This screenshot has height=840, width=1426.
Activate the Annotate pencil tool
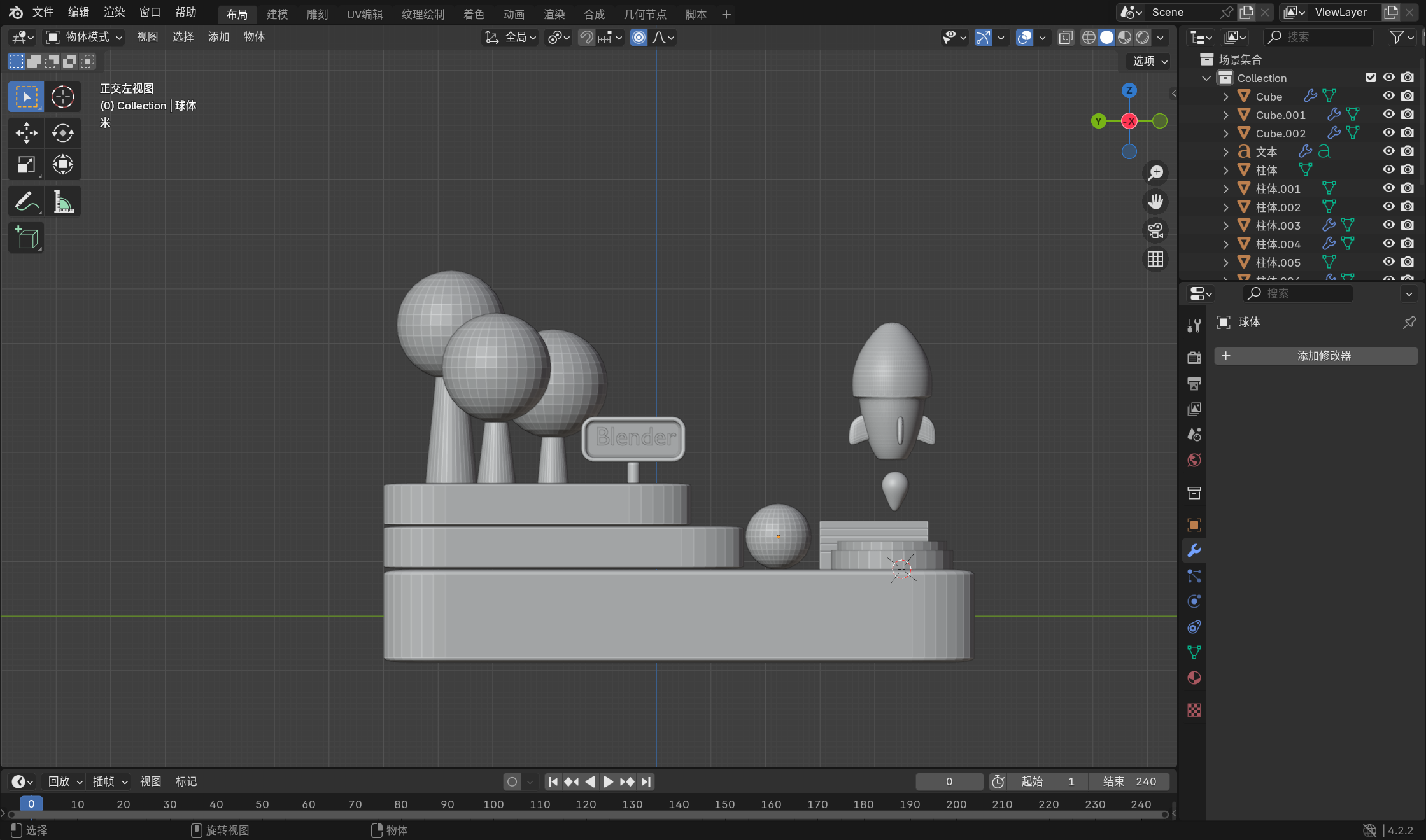pos(26,202)
